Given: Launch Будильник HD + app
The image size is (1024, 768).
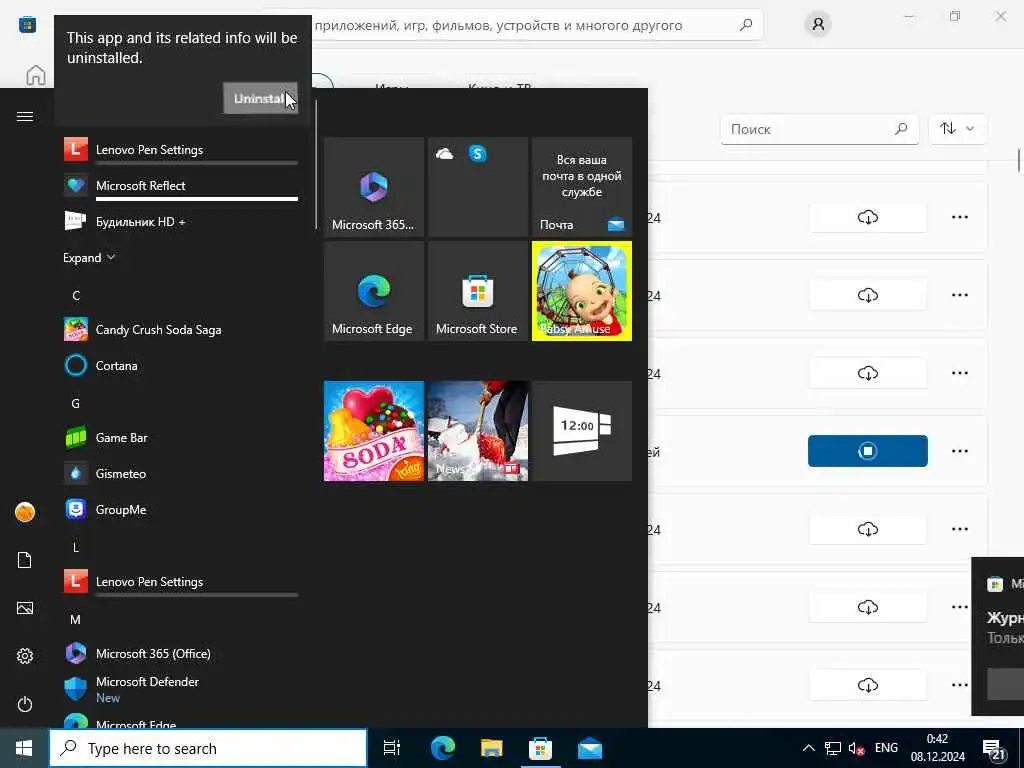Looking at the screenshot, I should click(180, 221).
